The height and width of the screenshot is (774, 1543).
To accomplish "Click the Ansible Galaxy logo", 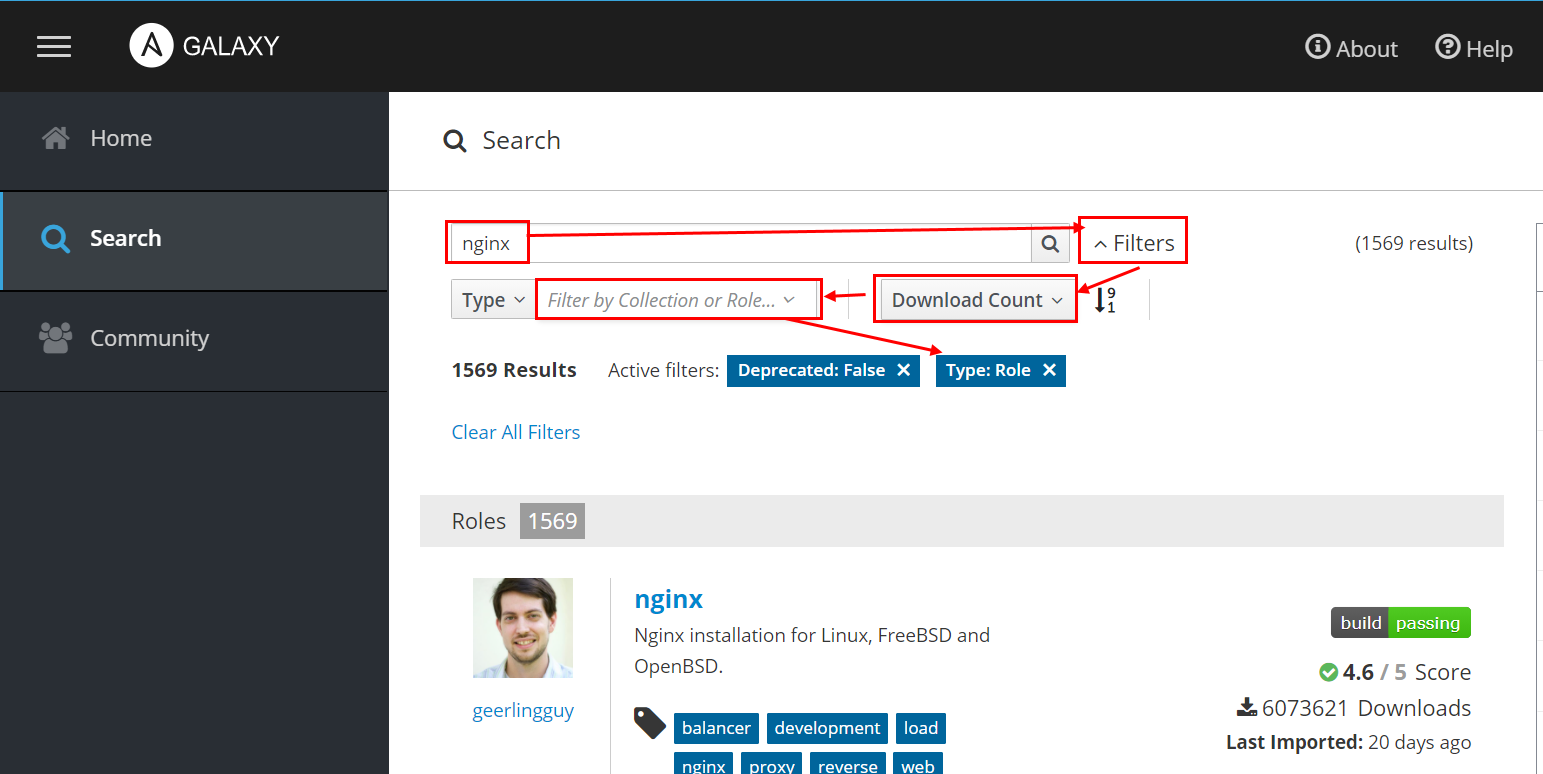I will [x=204, y=46].
